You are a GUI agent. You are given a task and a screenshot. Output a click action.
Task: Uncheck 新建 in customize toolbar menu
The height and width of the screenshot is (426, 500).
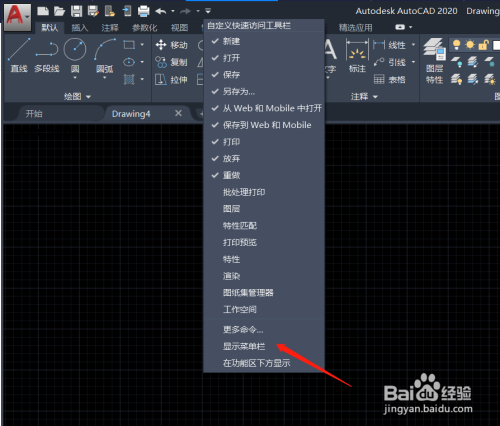point(264,41)
